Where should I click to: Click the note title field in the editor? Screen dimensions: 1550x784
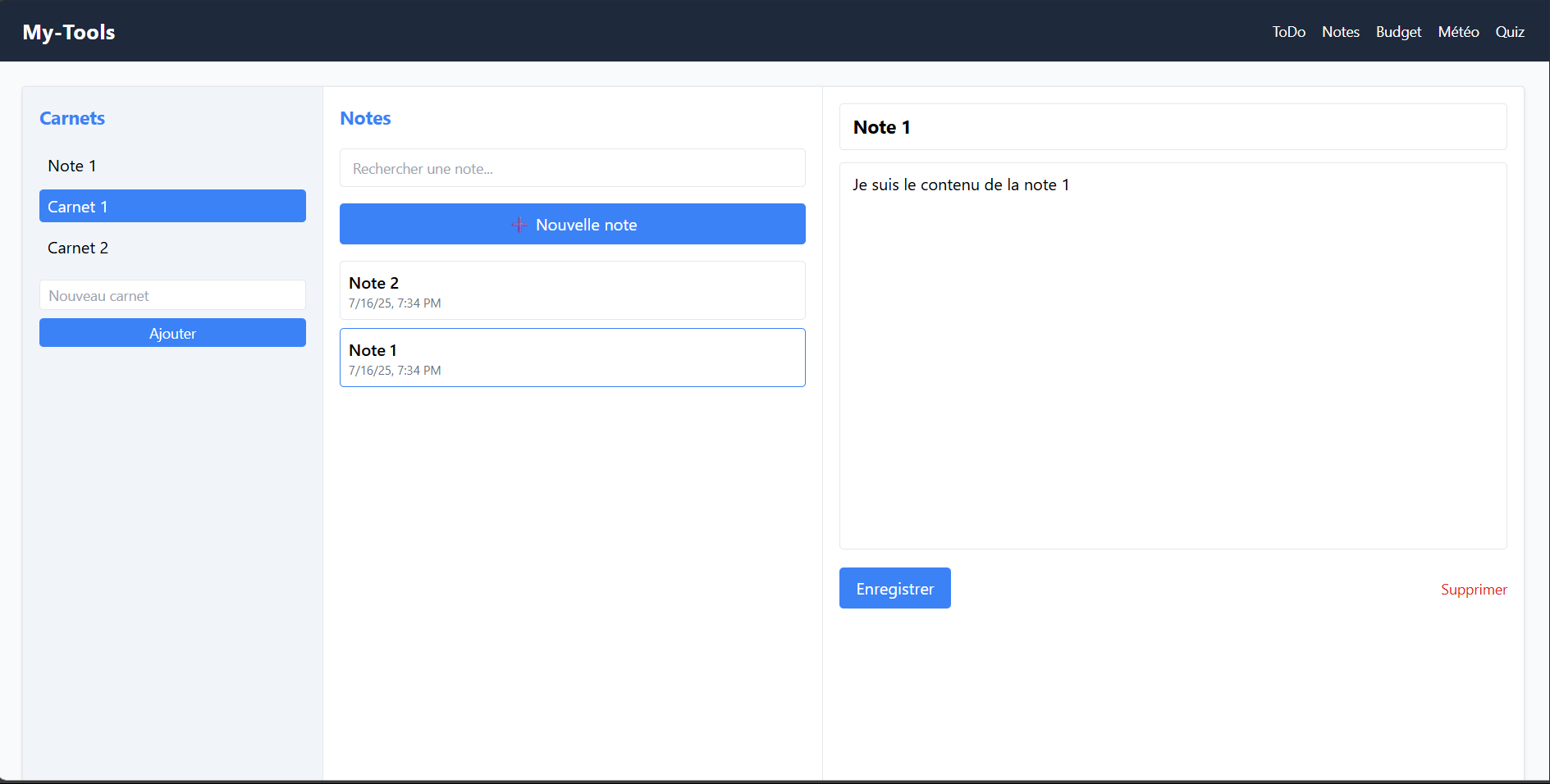click(x=1173, y=127)
